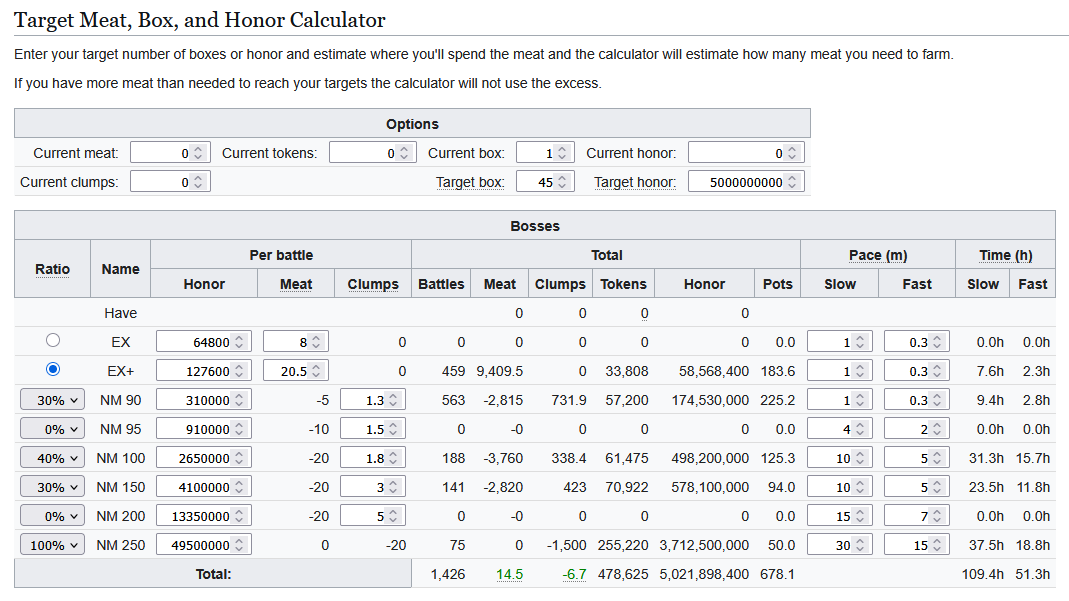1069x601 pixels.
Task: Click the NM 95 fast pace field 2
Action: pos(917,429)
